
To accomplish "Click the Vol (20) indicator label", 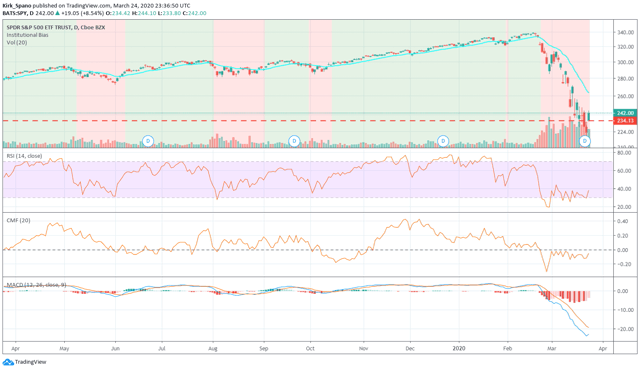I will 17,42.
